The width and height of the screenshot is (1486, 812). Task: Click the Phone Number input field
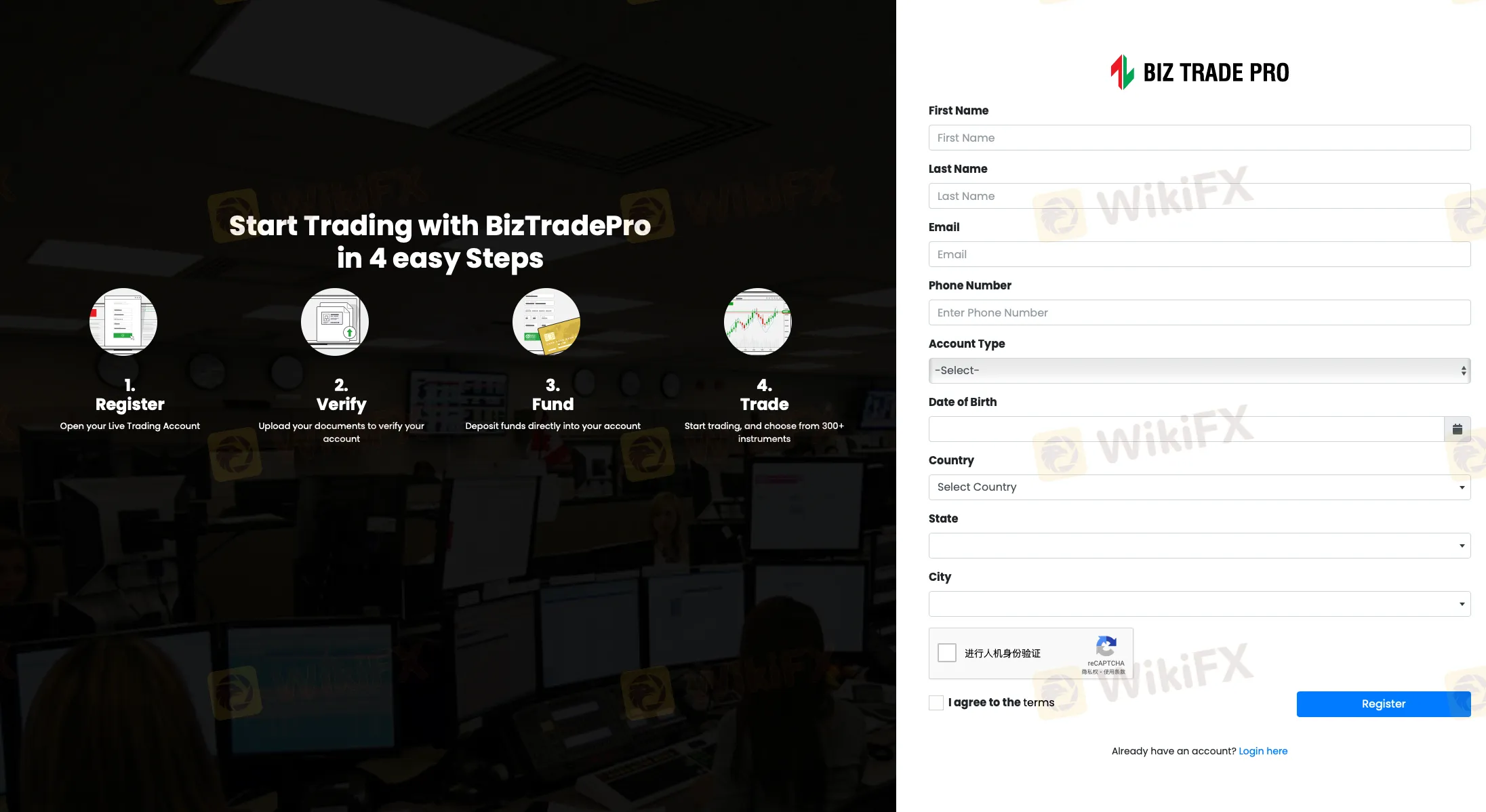(x=1199, y=312)
